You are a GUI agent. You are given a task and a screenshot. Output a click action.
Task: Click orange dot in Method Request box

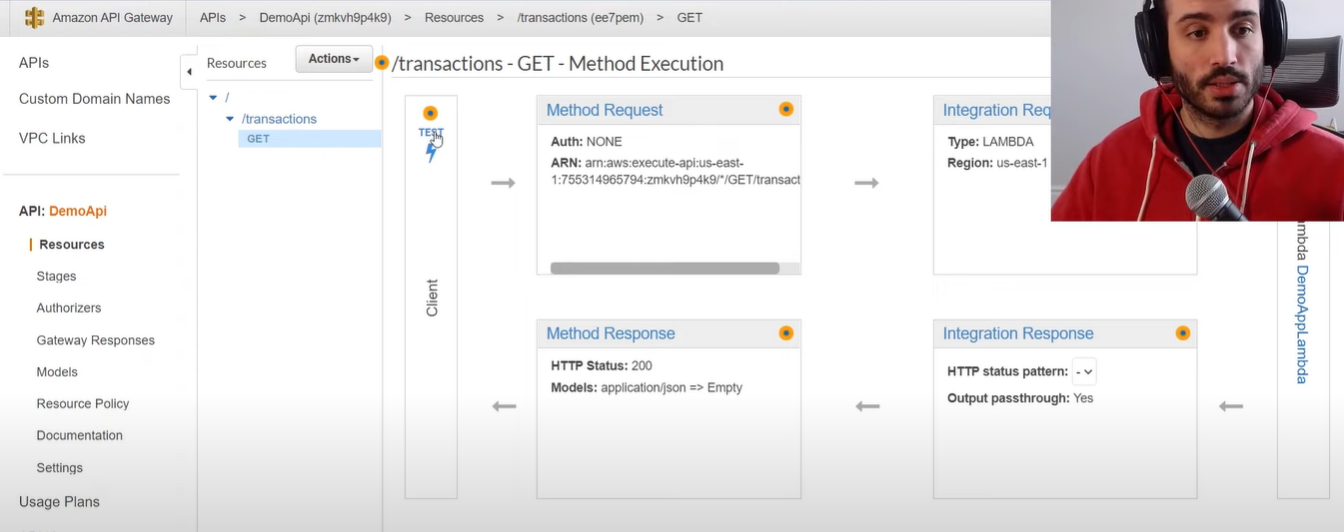click(786, 109)
